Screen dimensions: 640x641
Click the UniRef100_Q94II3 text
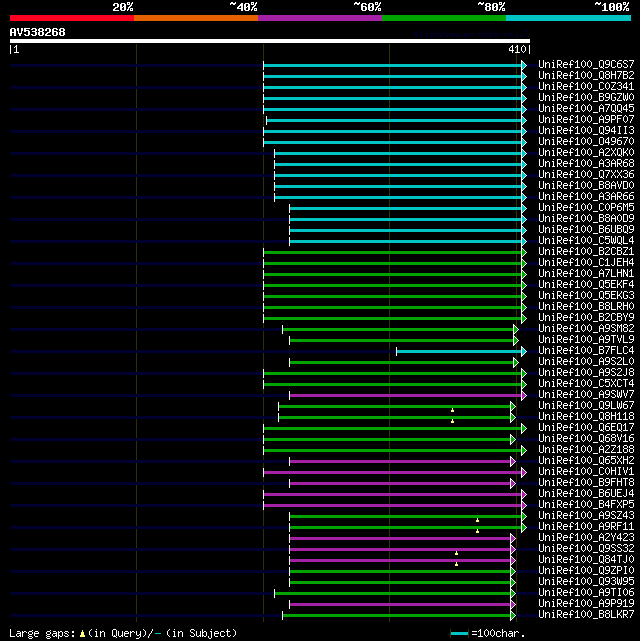pos(586,131)
